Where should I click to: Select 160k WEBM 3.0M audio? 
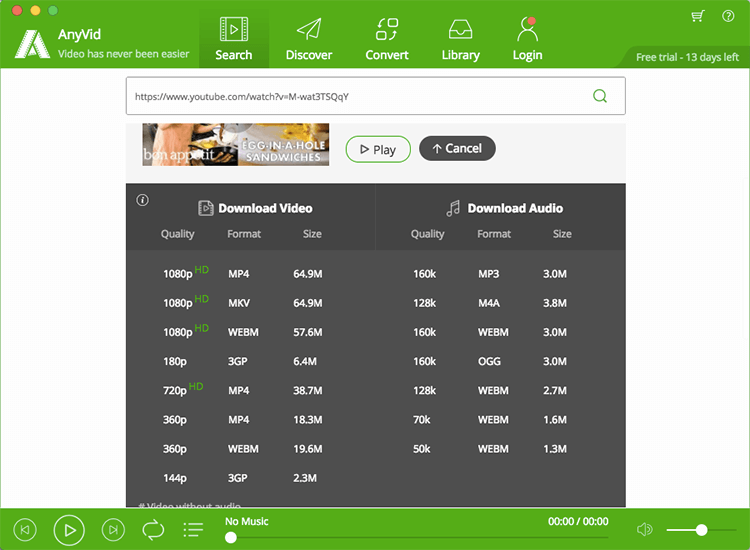pyautogui.click(x=500, y=332)
